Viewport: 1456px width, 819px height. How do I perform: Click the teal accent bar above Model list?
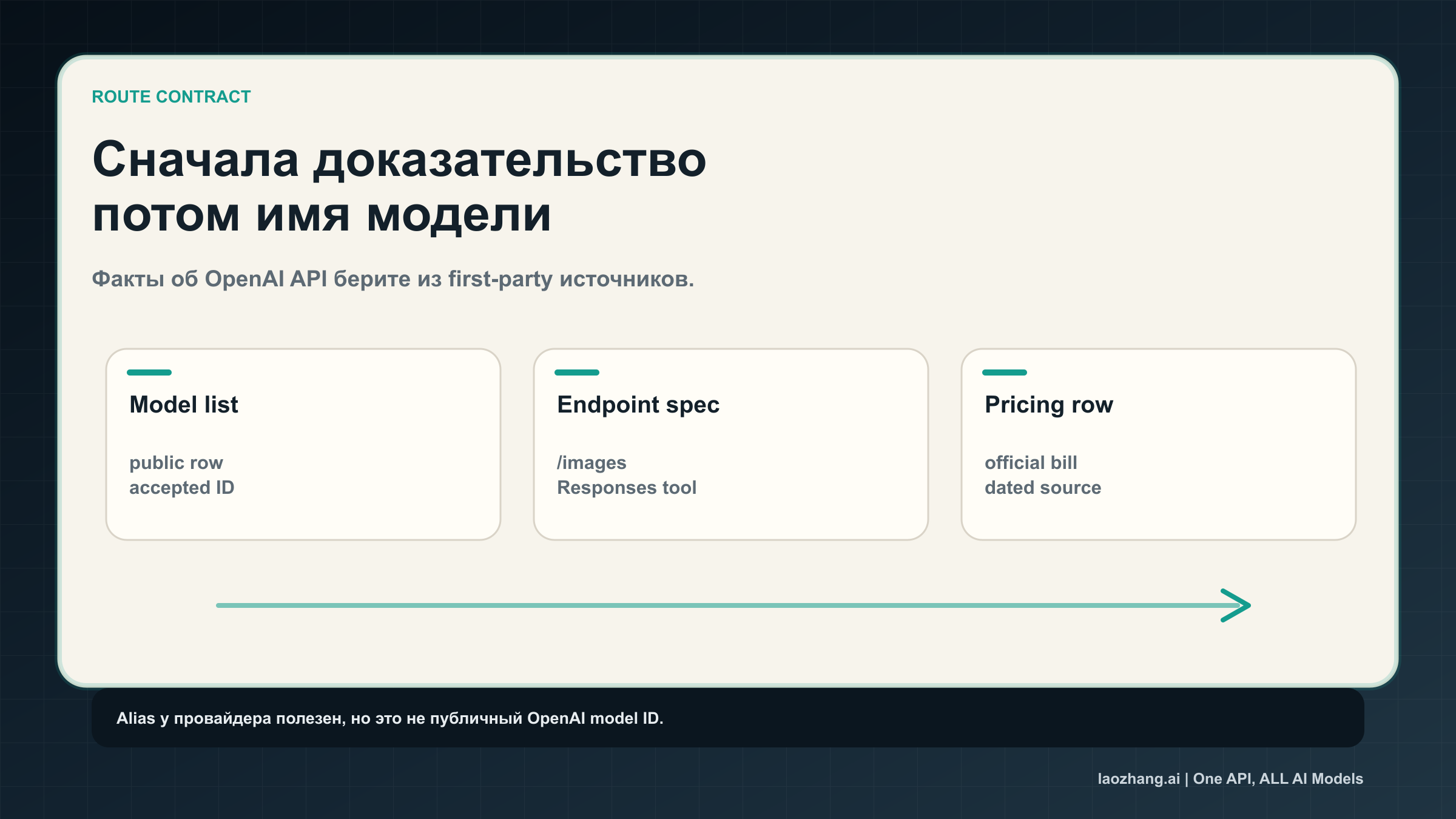pos(150,372)
